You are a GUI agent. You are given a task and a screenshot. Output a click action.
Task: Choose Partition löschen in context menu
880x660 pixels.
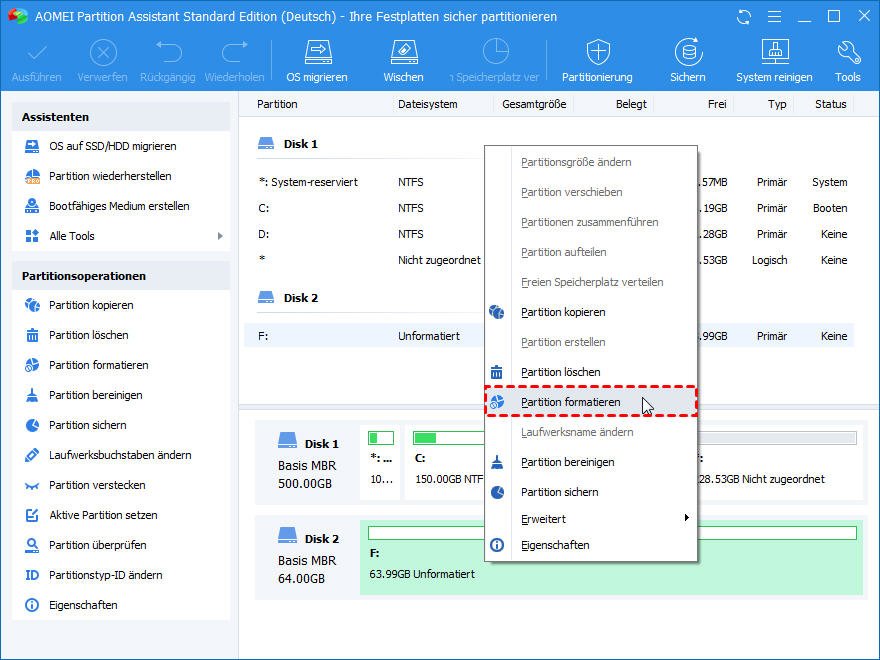click(x=591, y=372)
